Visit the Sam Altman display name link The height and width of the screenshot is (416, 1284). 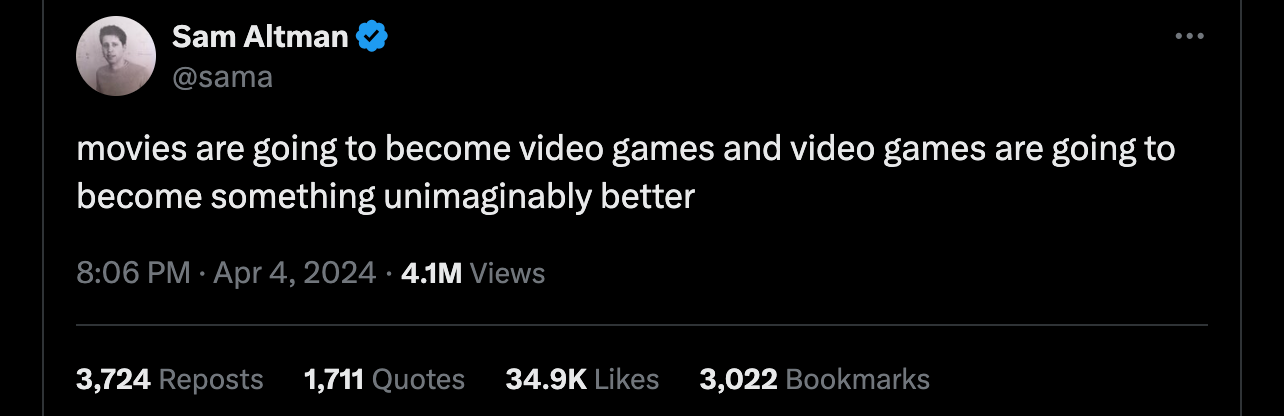point(261,37)
